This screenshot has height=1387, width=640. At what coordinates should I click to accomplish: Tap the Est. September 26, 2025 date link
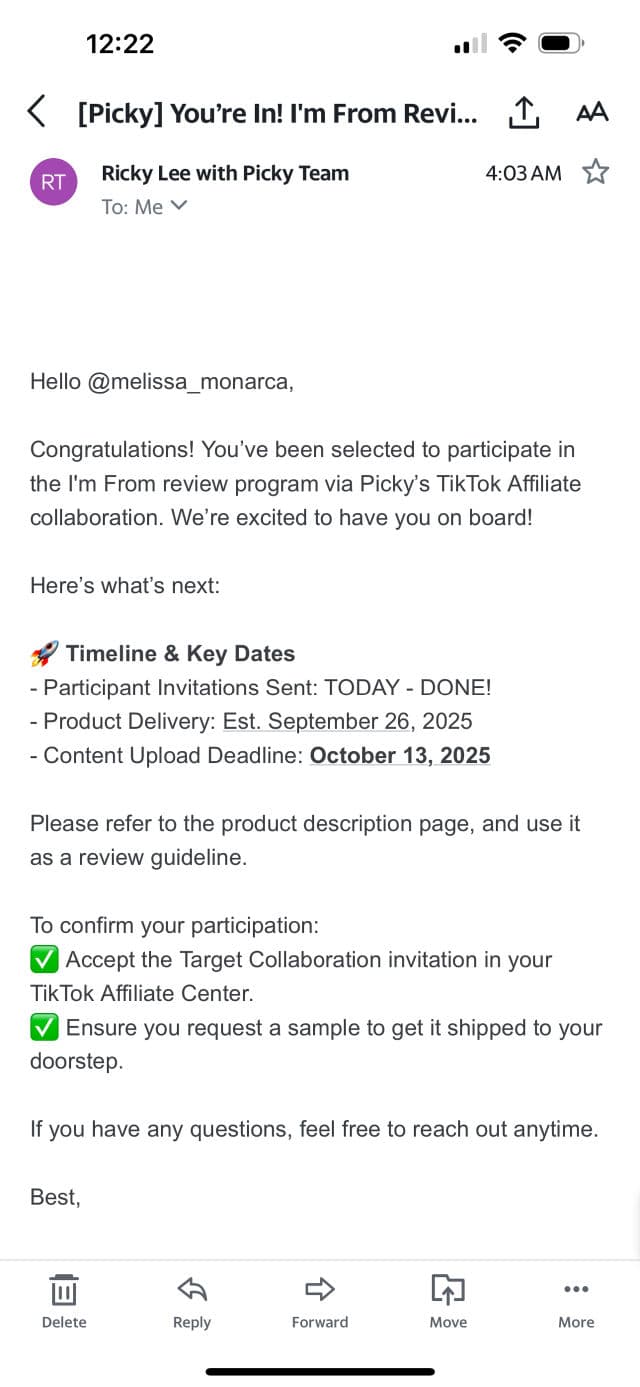pyautogui.click(x=347, y=721)
